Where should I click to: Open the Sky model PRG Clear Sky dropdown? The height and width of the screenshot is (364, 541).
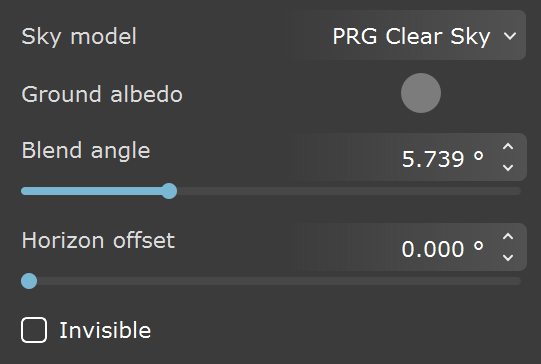[x=407, y=35]
